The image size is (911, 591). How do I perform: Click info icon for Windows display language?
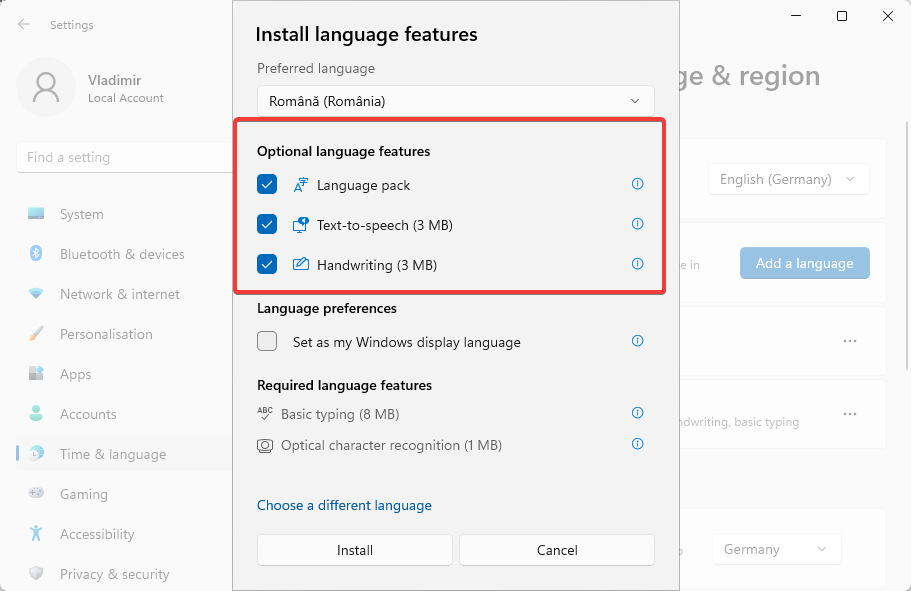637,341
